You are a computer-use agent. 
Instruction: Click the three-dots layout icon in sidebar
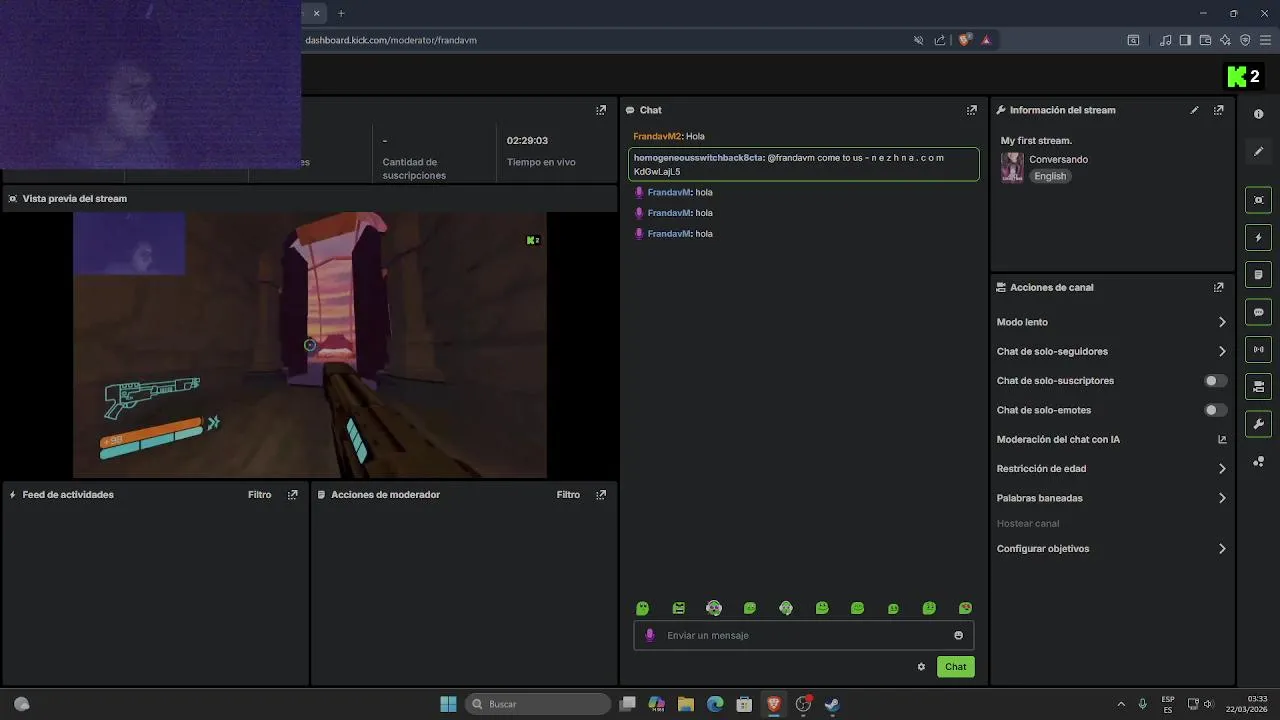[1258, 461]
